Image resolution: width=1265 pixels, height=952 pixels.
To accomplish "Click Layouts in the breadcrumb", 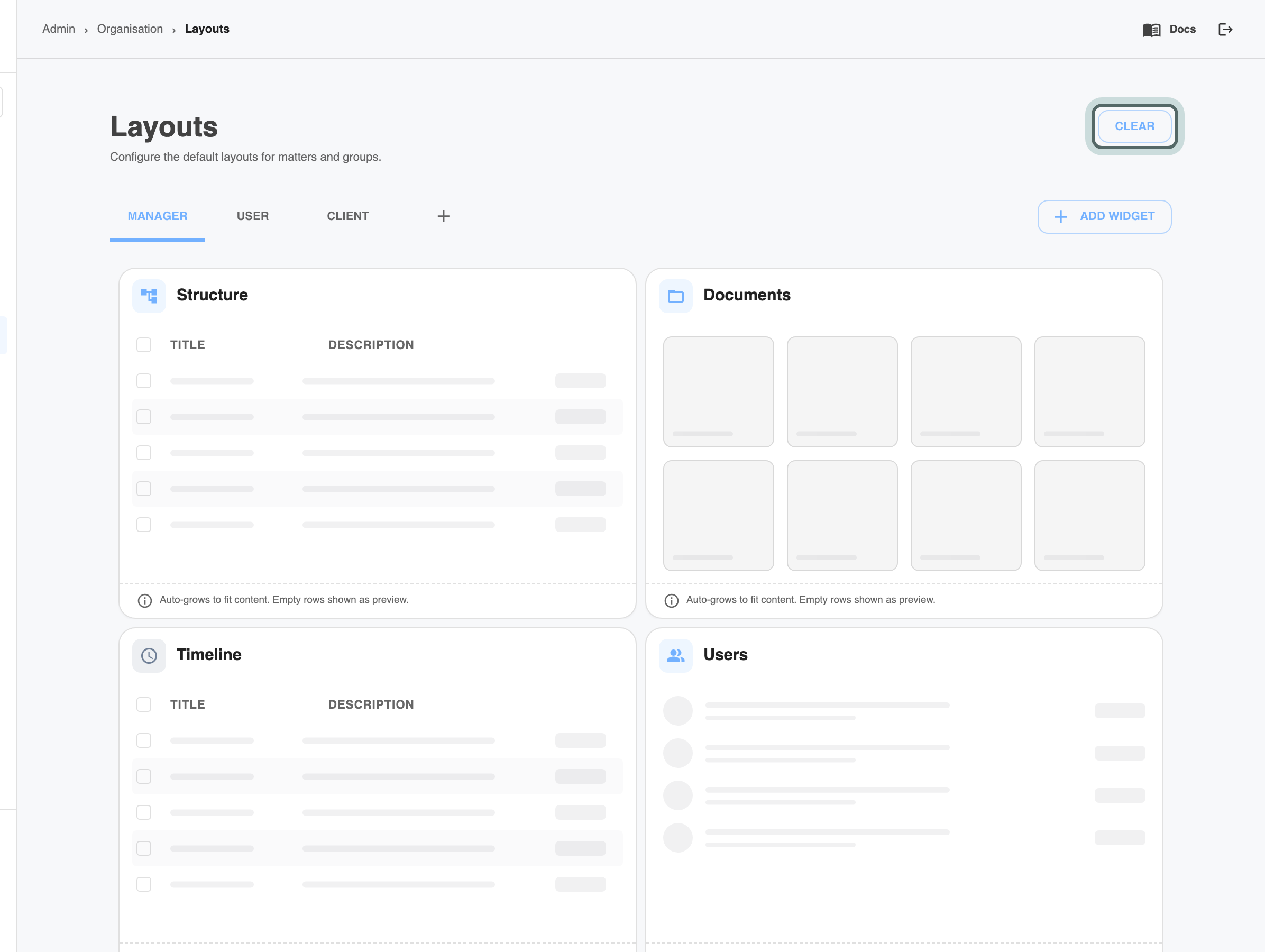I will [x=207, y=29].
